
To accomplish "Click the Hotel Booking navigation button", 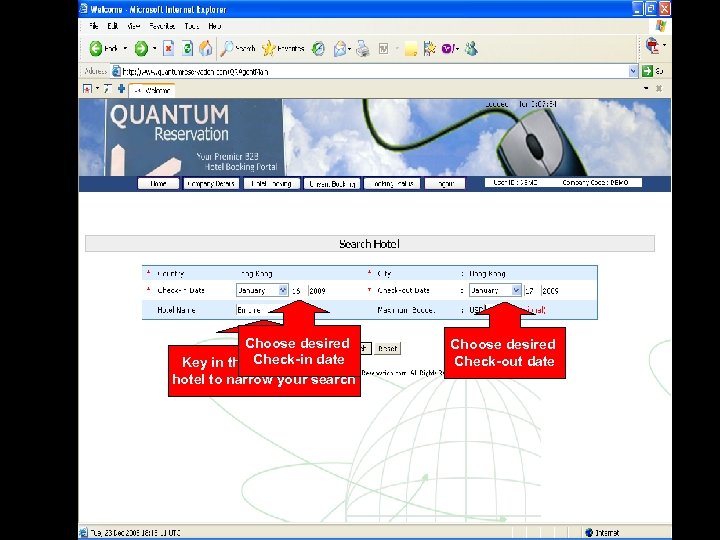I will 271,184.
